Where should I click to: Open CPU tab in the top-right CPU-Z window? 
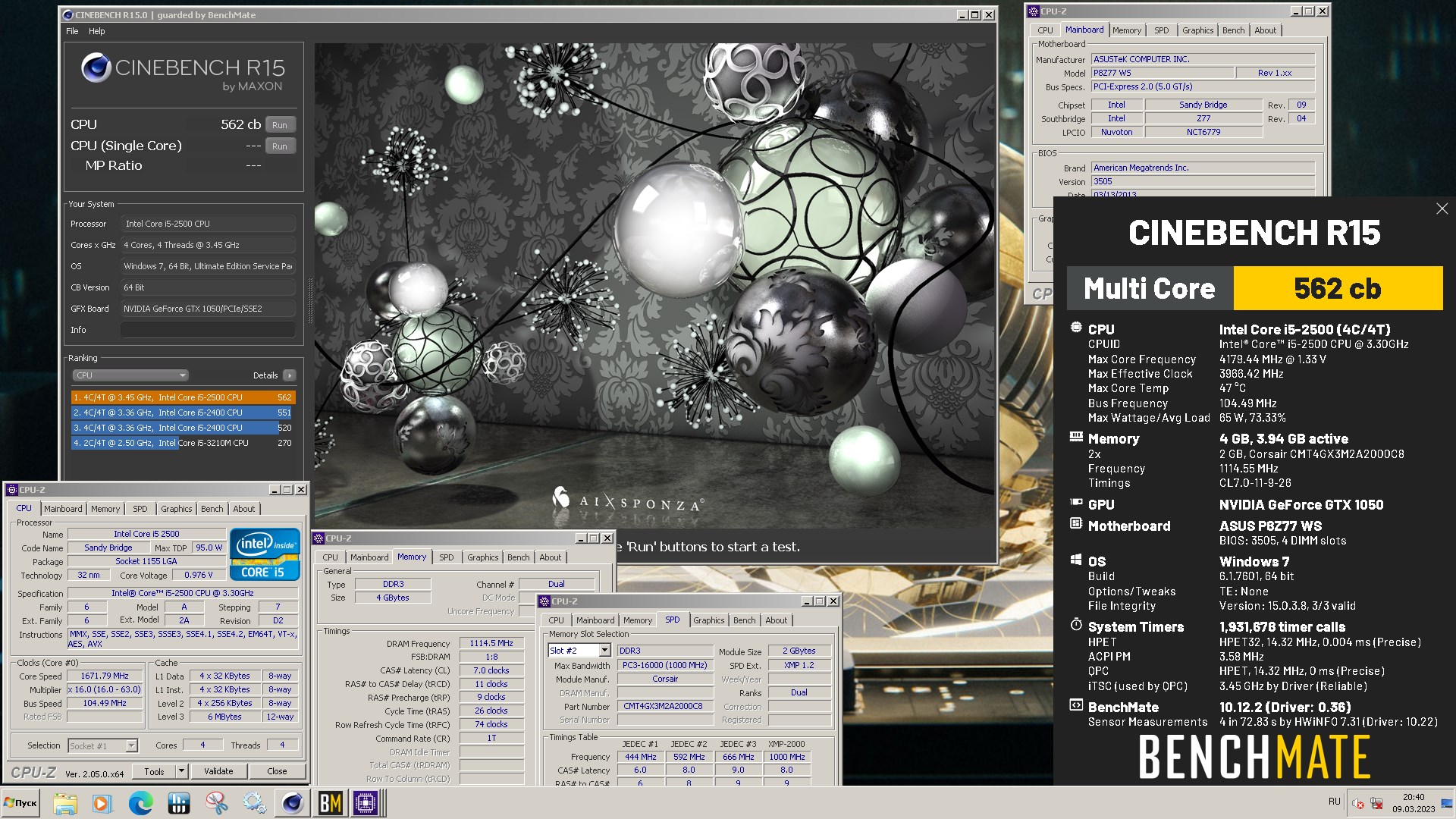1045,30
